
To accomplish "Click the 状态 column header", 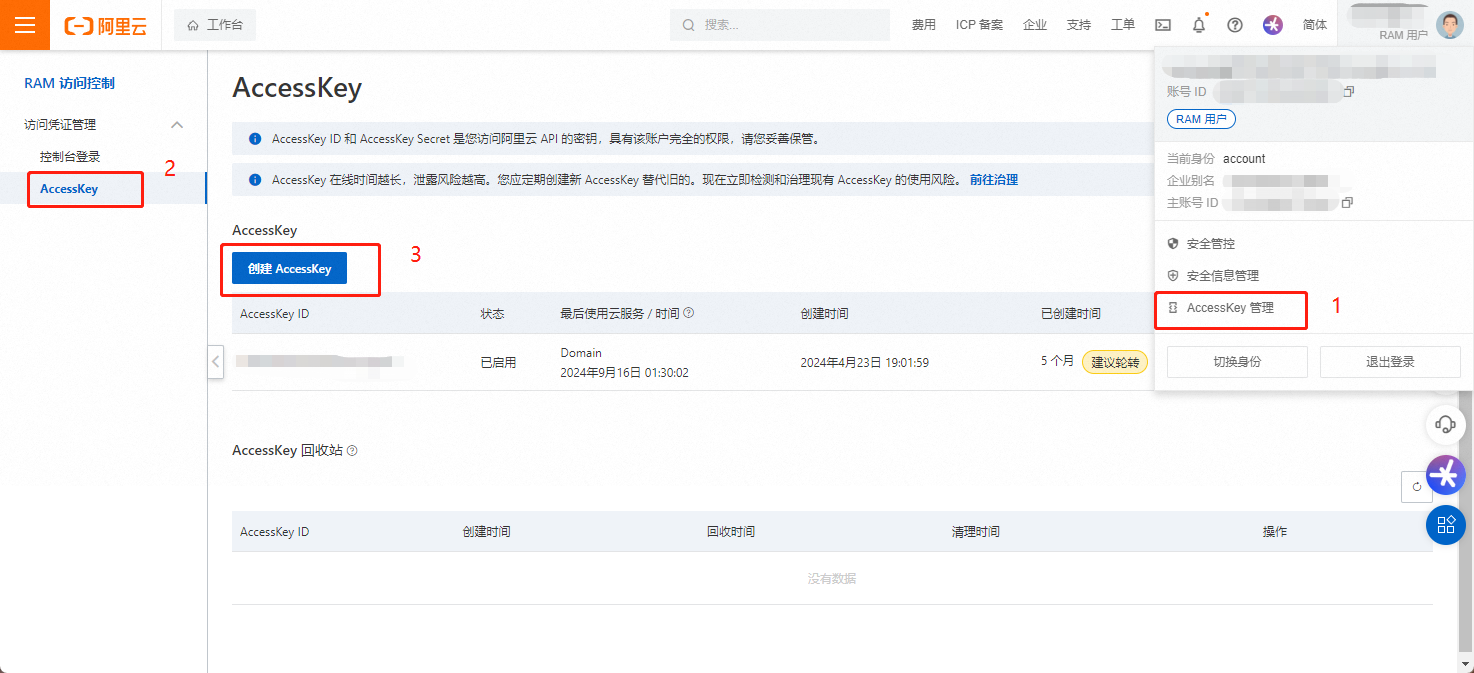I will 492,314.
